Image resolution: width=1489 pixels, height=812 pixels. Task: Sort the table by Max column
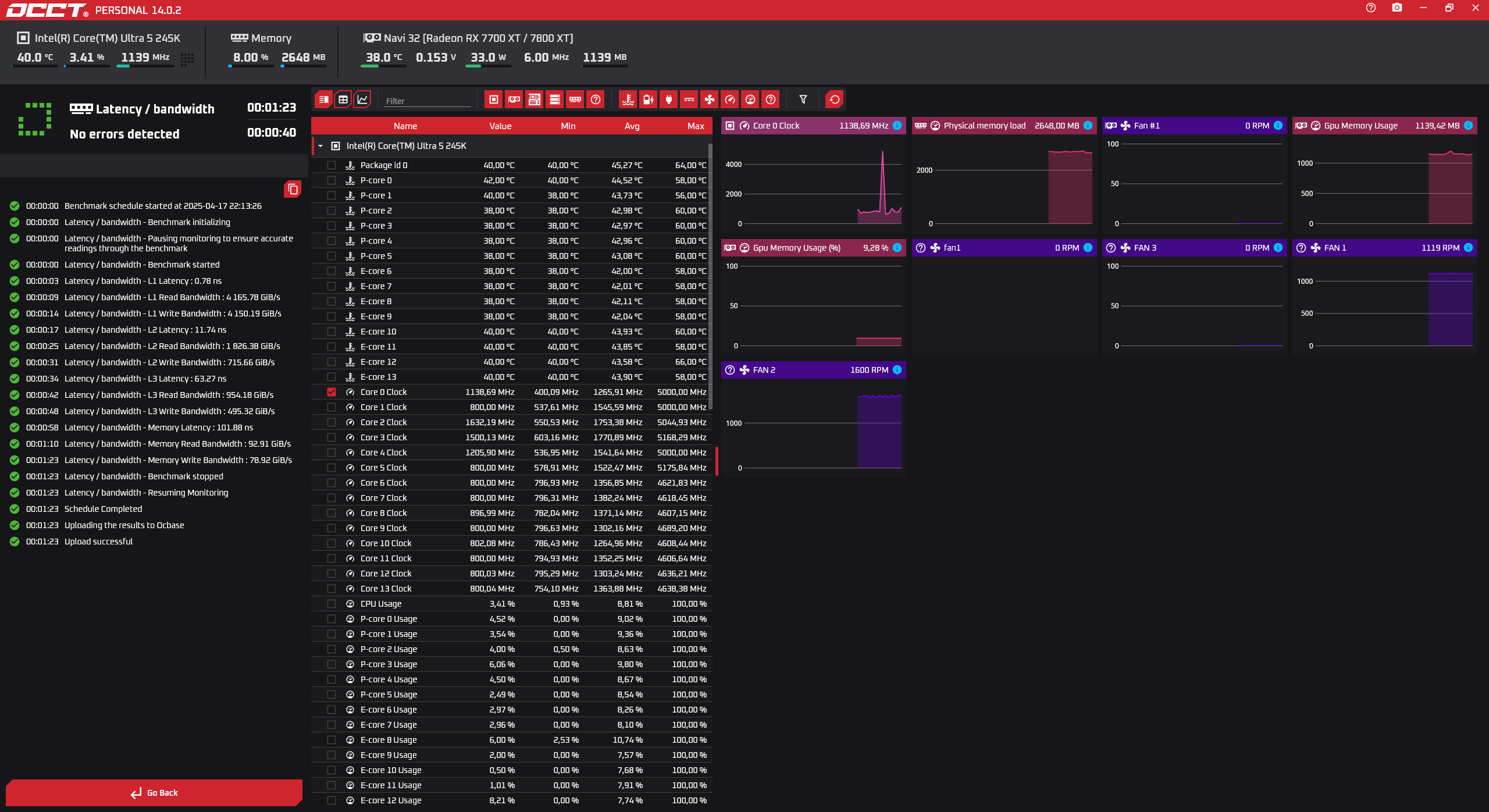coord(695,126)
